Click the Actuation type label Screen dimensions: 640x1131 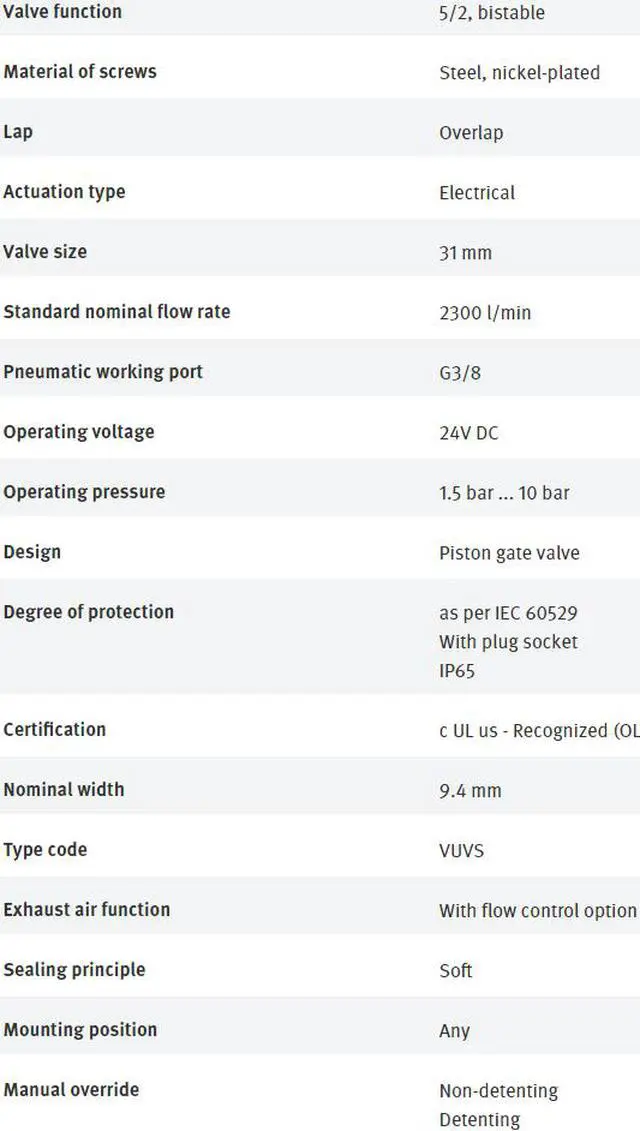tap(64, 192)
